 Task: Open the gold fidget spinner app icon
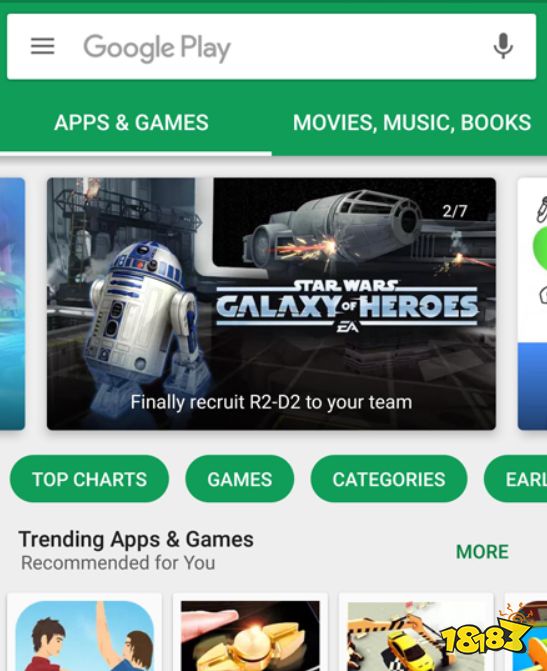(250, 636)
